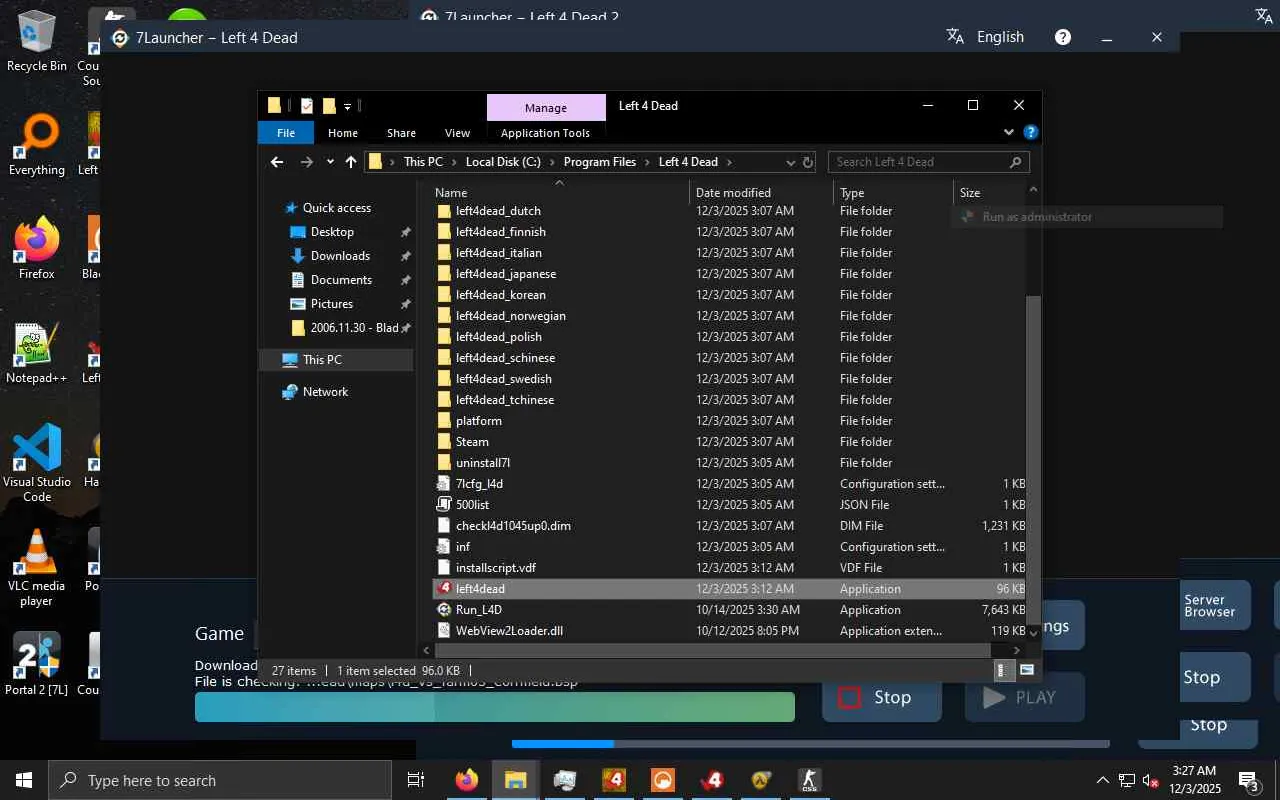The width and height of the screenshot is (1280, 800).
Task: Select the checkl4d1045up0.dim file name
Action: [x=513, y=526]
